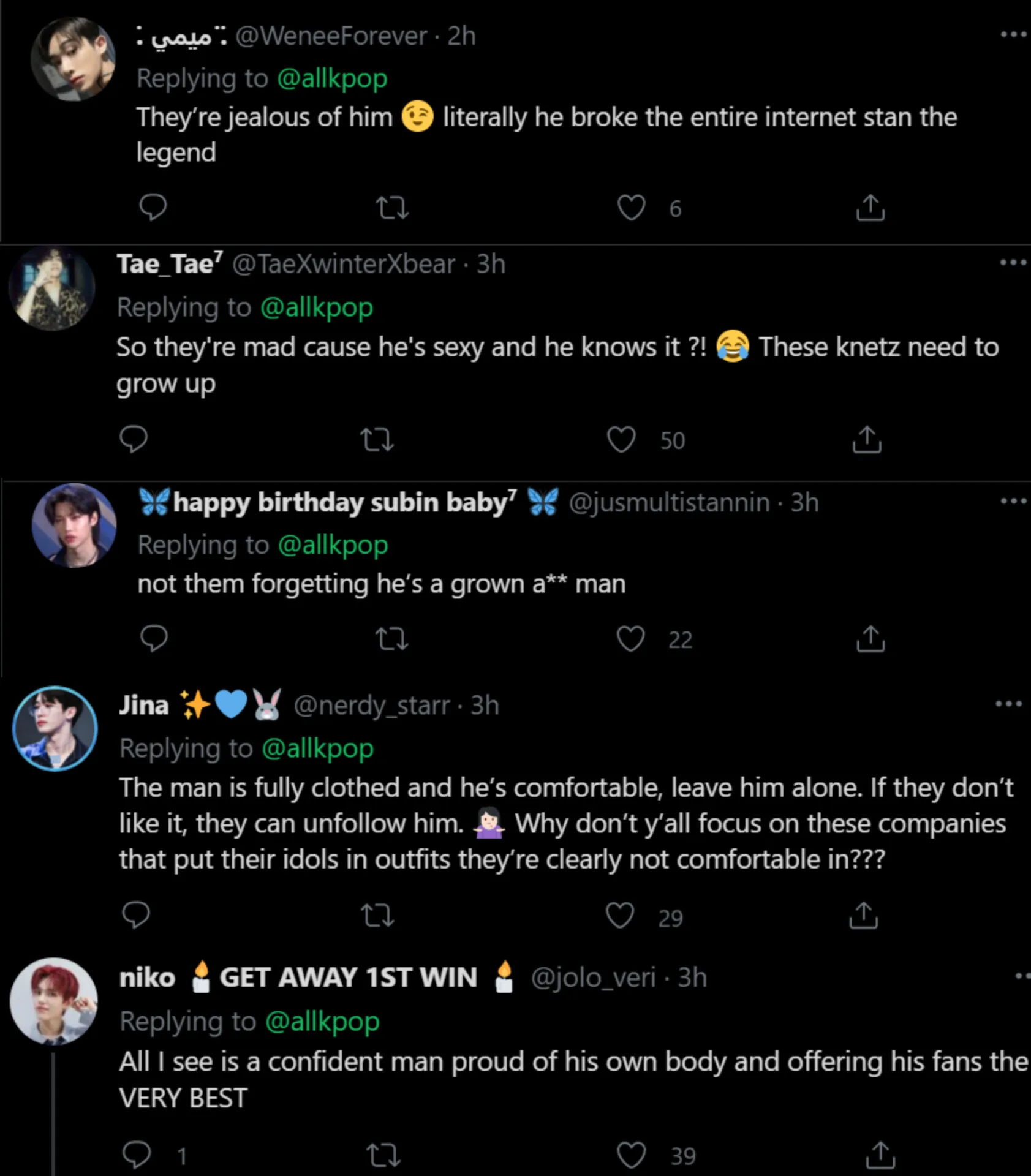1031x1176 pixels.
Task: Retweet Jina's 'fully clothed' tweet
Action: point(377,916)
